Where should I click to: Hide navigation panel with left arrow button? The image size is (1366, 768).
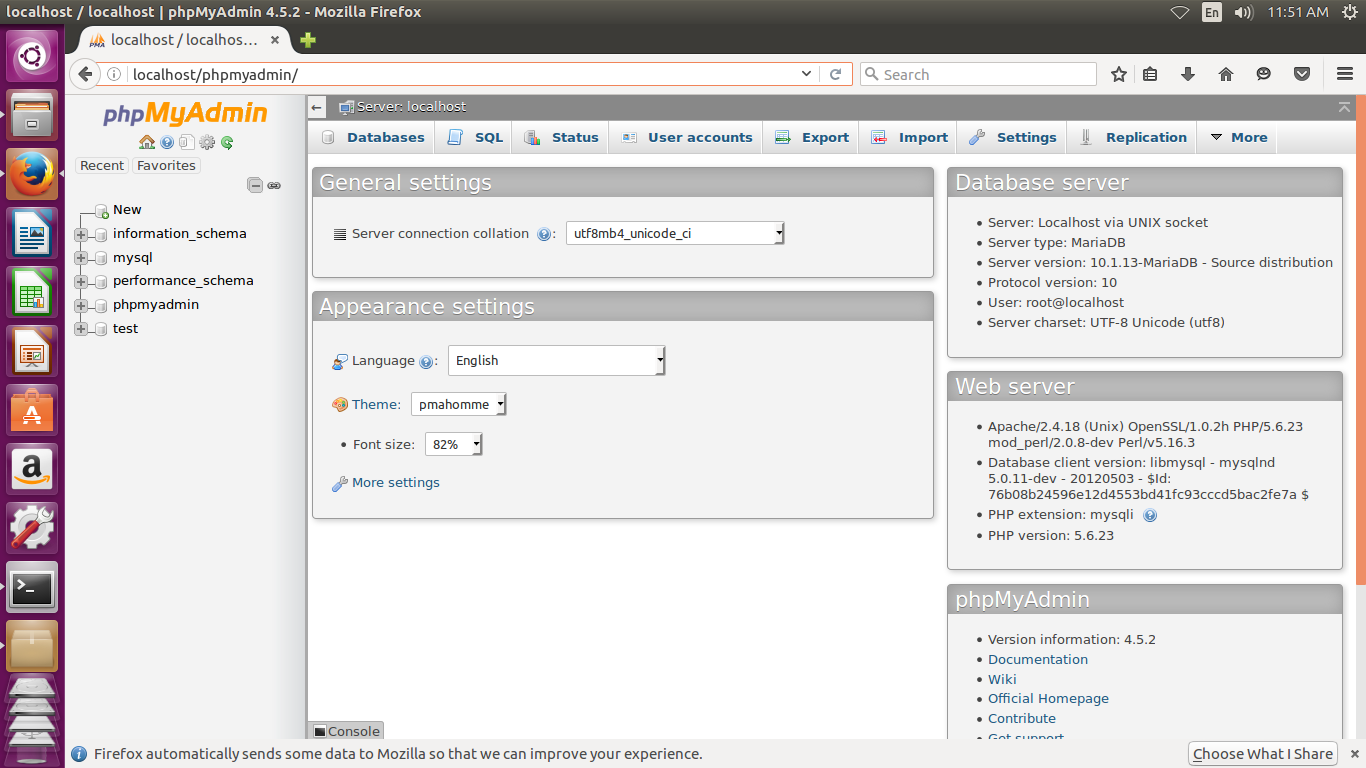click(317, 107)
